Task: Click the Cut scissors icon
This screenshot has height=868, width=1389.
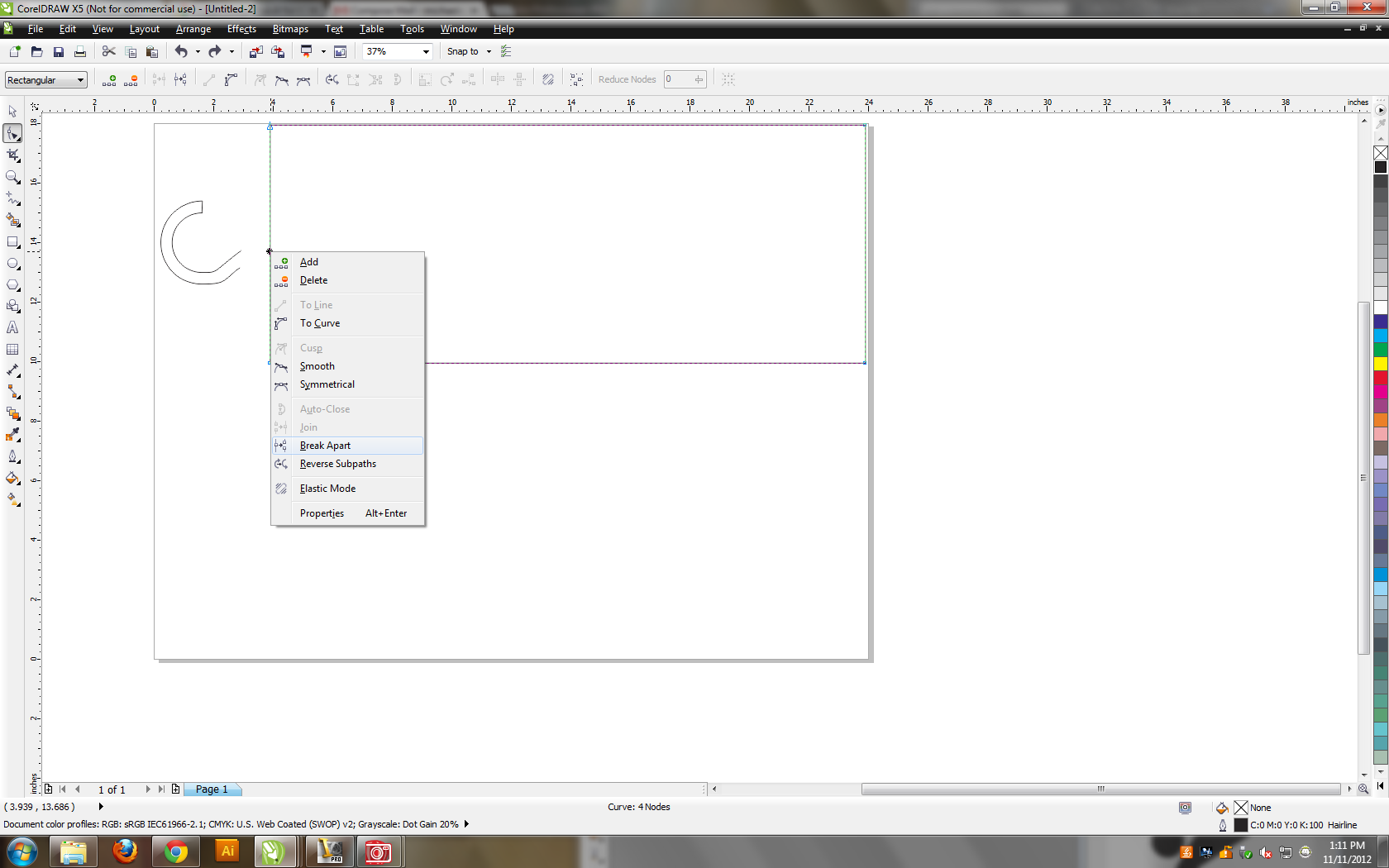Action: pyautogui.click(x=108, y=51)
